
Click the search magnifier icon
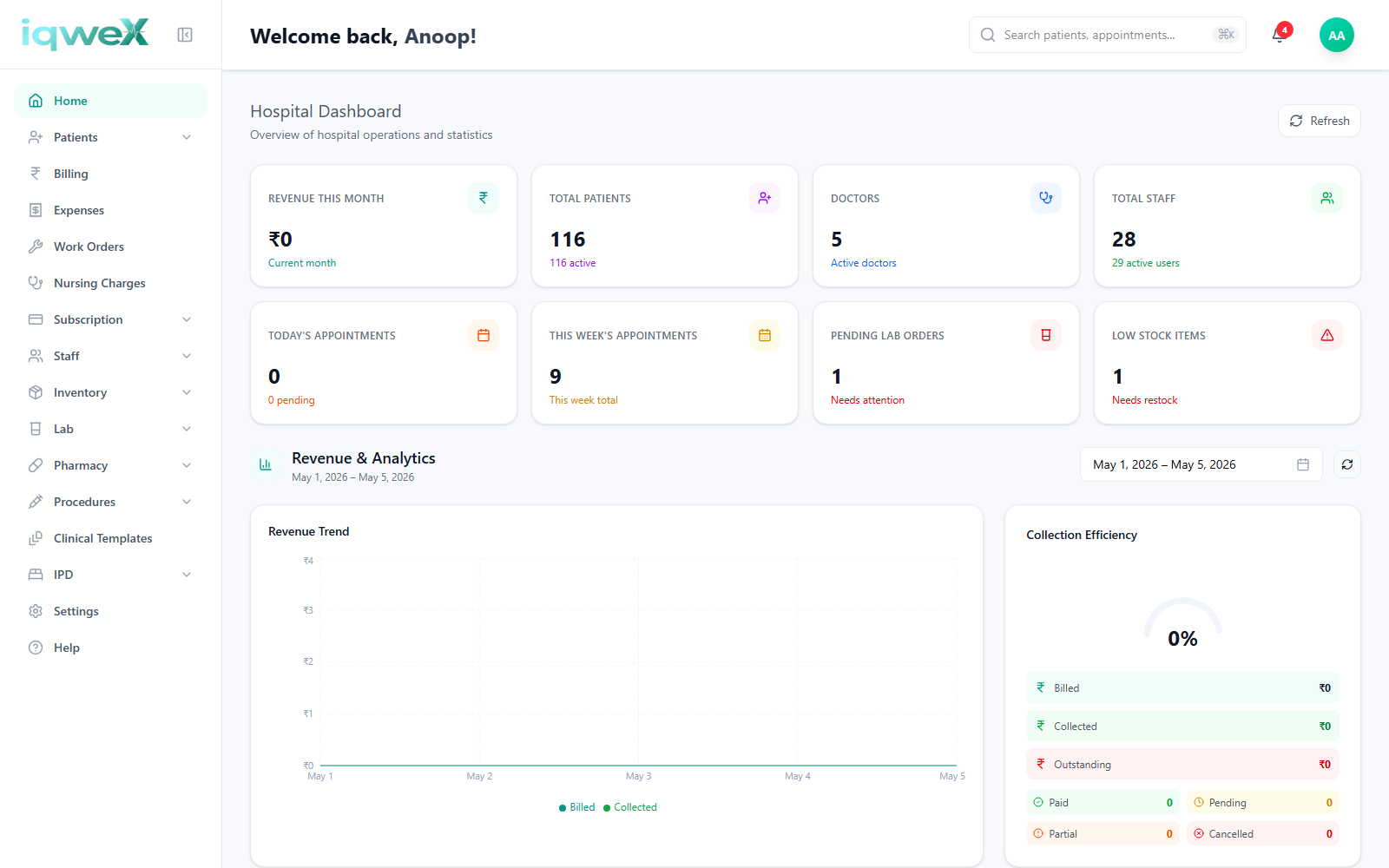point(988,35)
